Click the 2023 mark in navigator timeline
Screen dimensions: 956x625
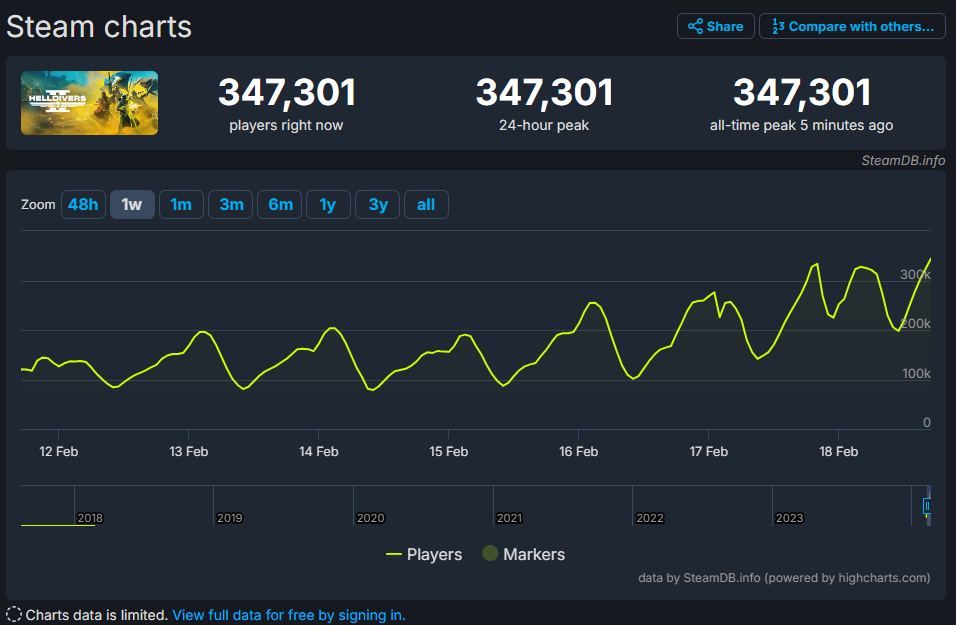789,518
